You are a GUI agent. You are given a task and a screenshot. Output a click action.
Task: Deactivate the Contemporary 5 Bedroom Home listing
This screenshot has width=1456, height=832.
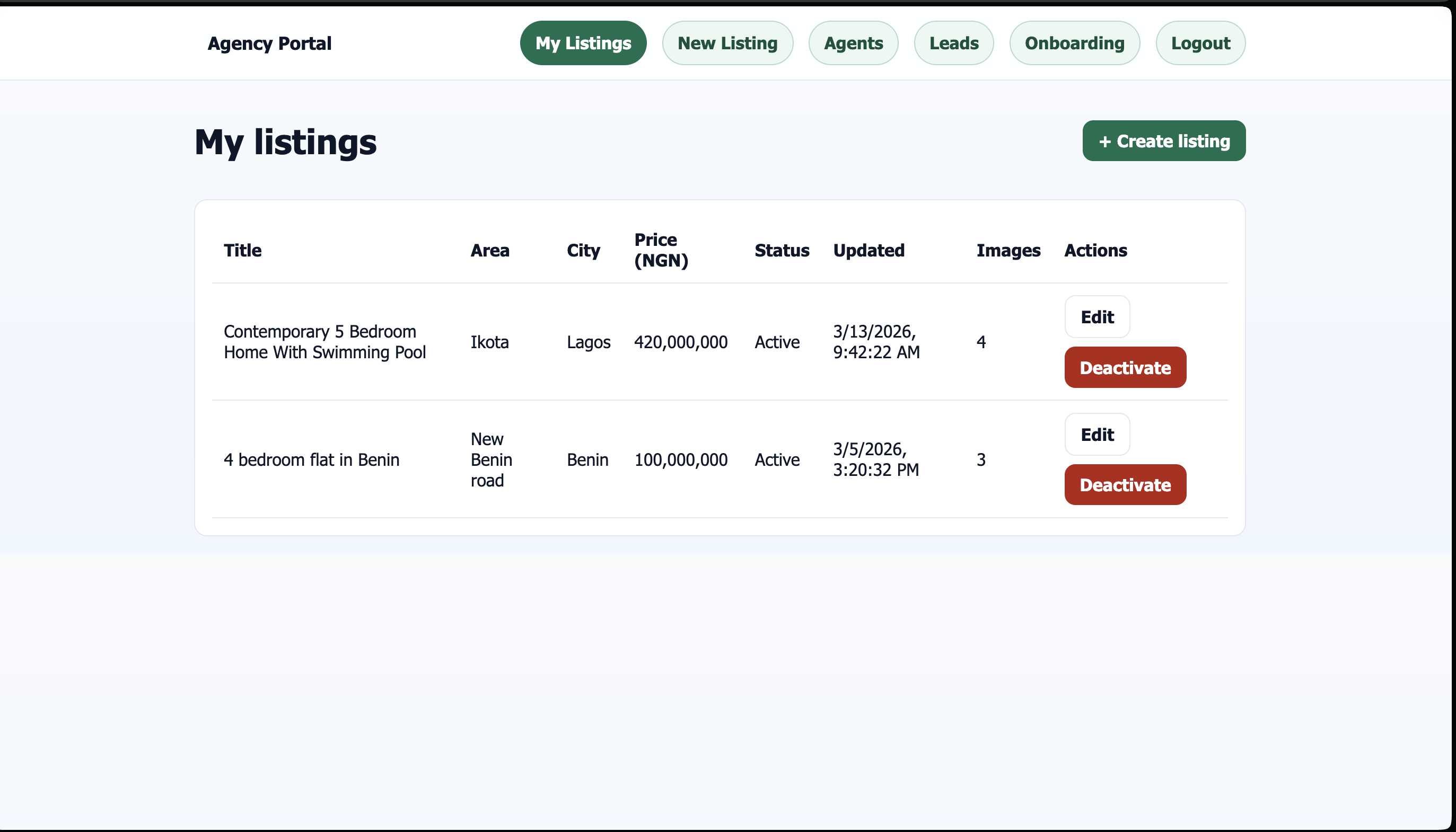pos(1125,367)
